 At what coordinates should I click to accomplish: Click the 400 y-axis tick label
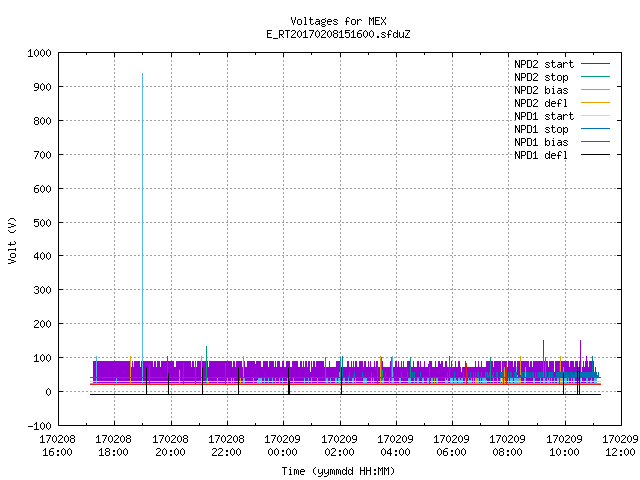pyautogui.click(x=42, y=256)
